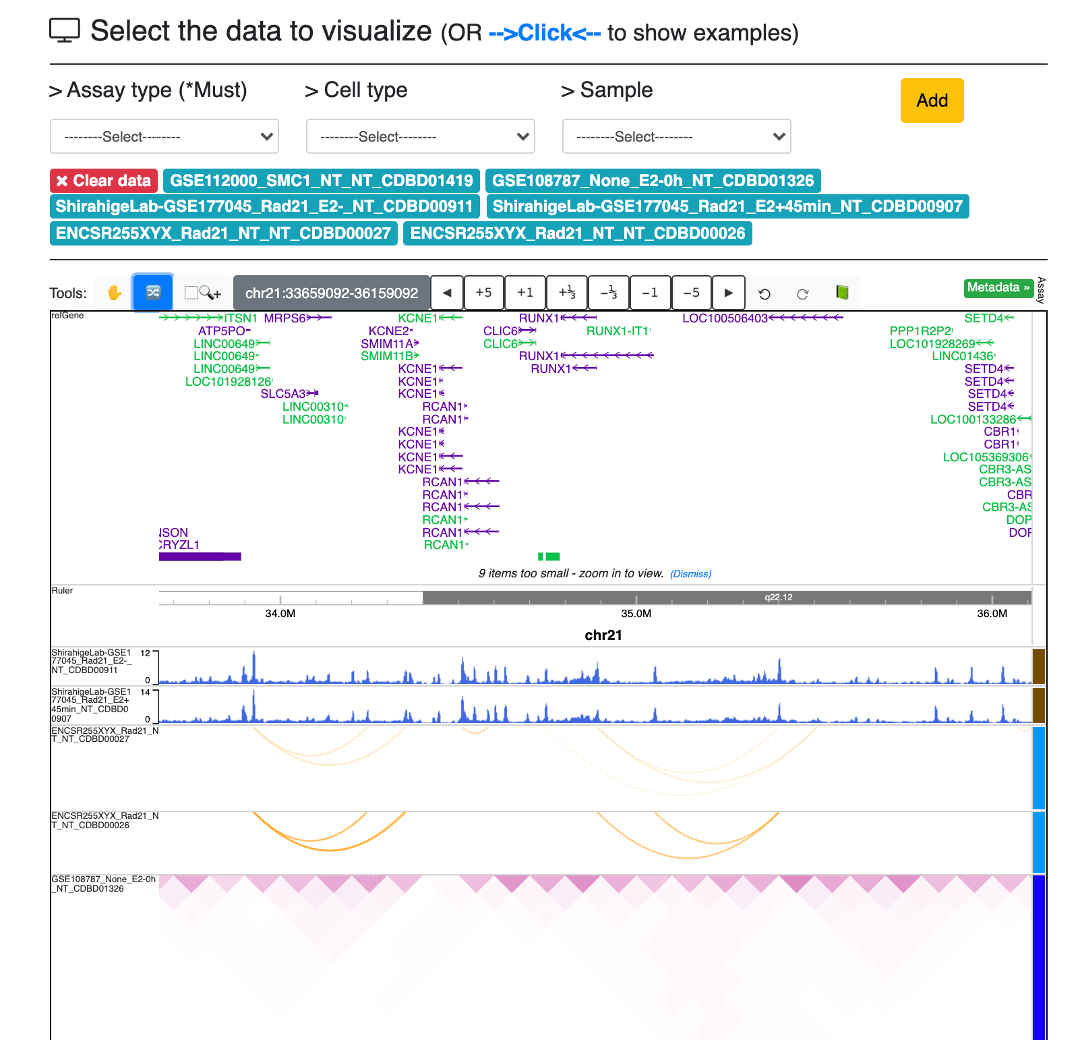1080x1040 pixels.
Task: Pan left with the left arrow button
Action: tap(447, 293)
